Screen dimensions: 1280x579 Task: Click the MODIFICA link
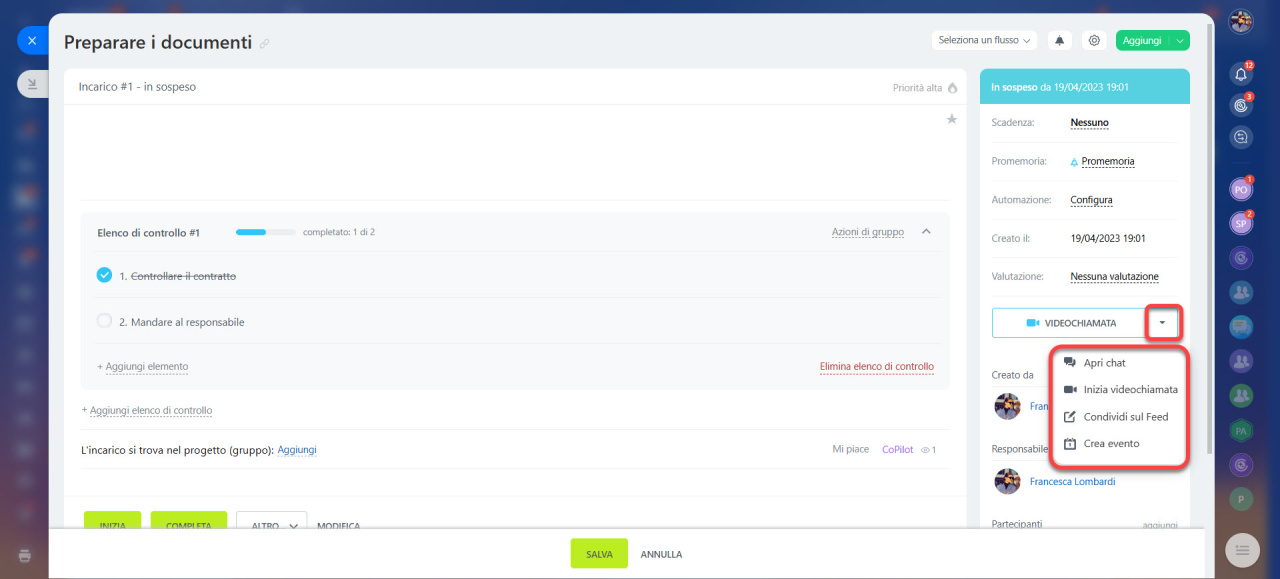click(x=339, y=525)
